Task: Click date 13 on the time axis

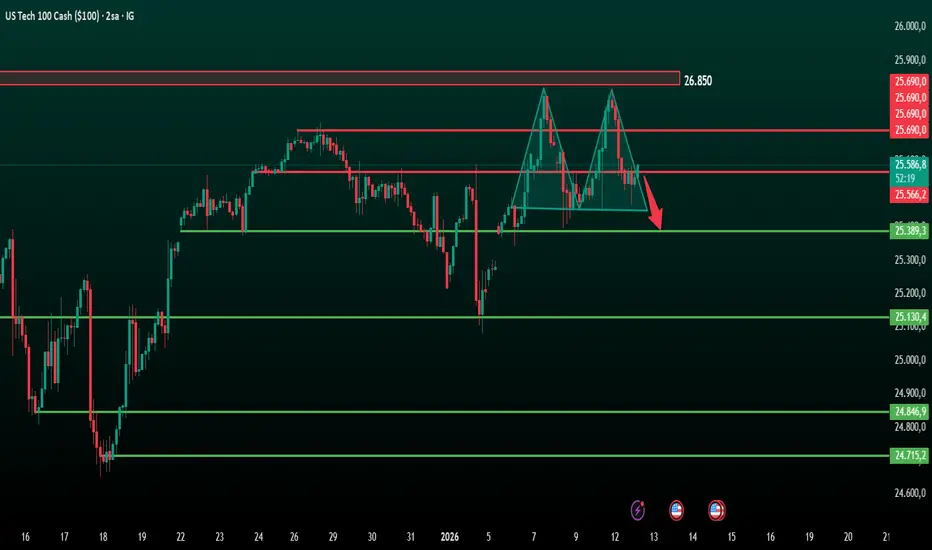Action: (653, 537)
